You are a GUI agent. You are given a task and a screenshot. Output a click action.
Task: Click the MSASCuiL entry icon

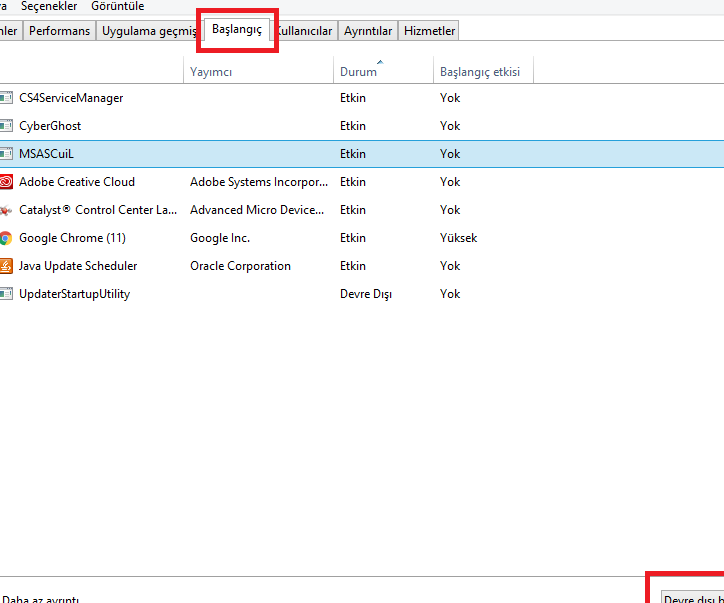point(6,154)
